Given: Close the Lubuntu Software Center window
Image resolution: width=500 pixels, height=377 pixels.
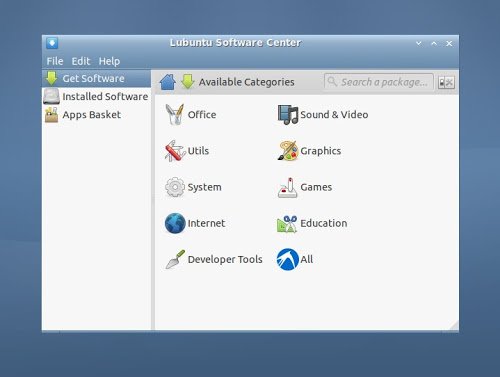Looking at the screenshot, I should point(449,43).
